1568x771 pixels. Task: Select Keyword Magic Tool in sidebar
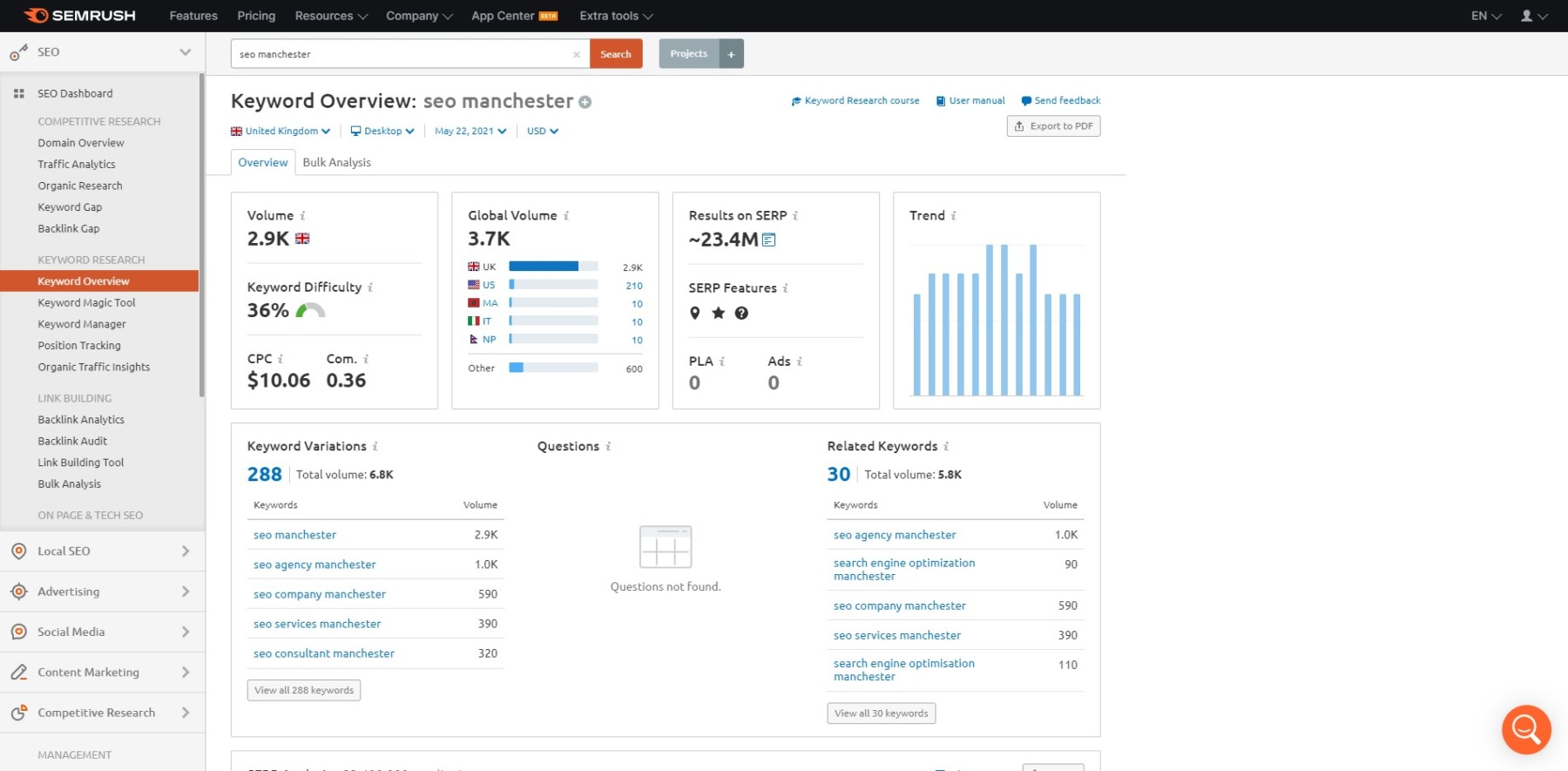[x=86, y=302]
